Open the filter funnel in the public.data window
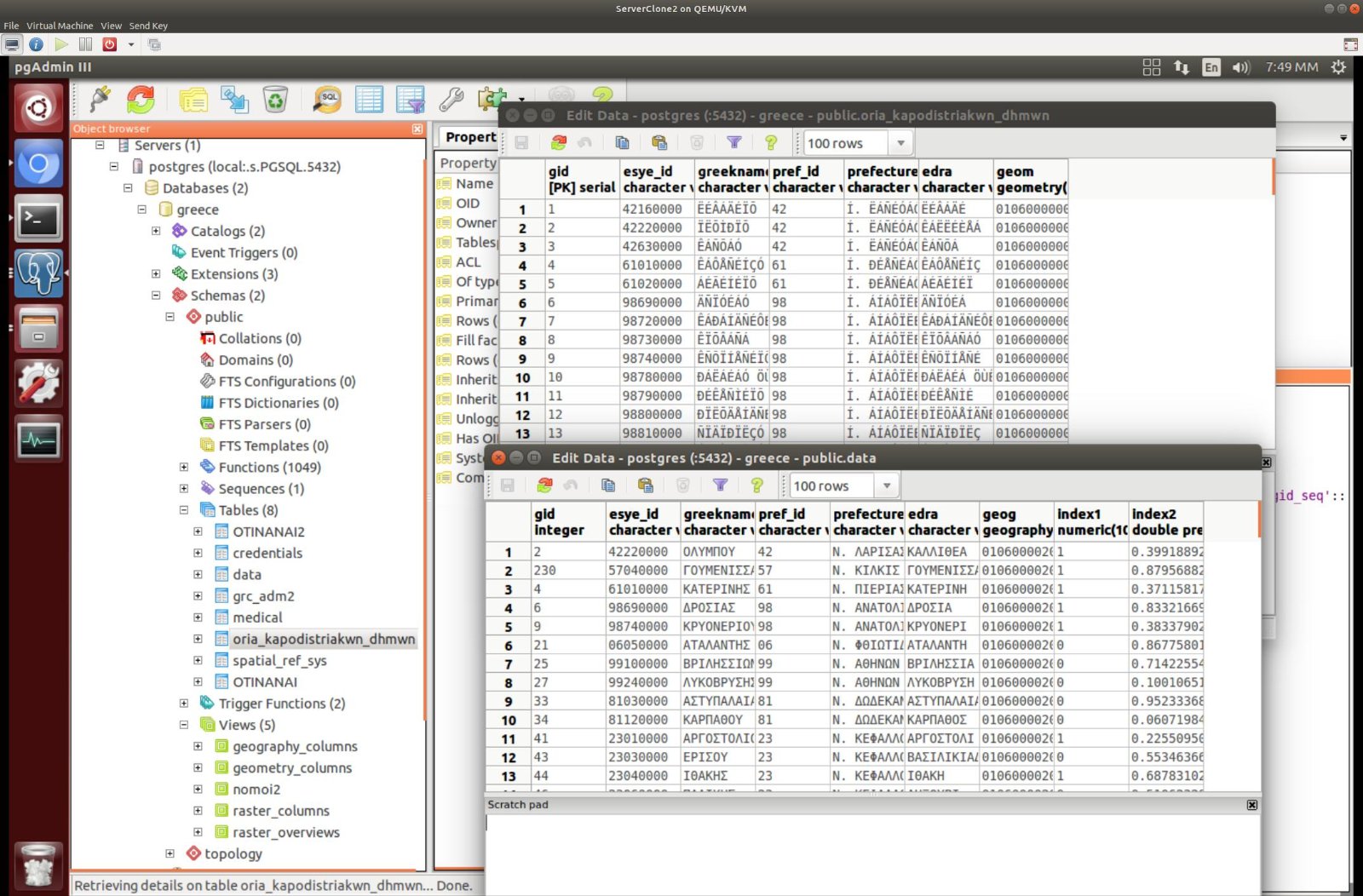Image resolution: width=1363 pixels, height=896 pixels. click(x=720, y=485)
